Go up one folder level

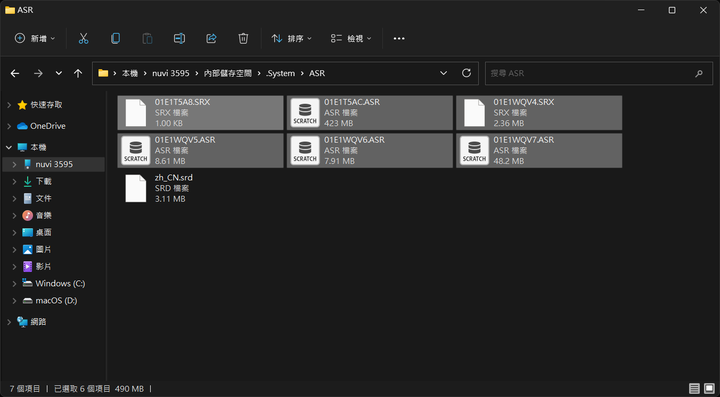point(78,73)
